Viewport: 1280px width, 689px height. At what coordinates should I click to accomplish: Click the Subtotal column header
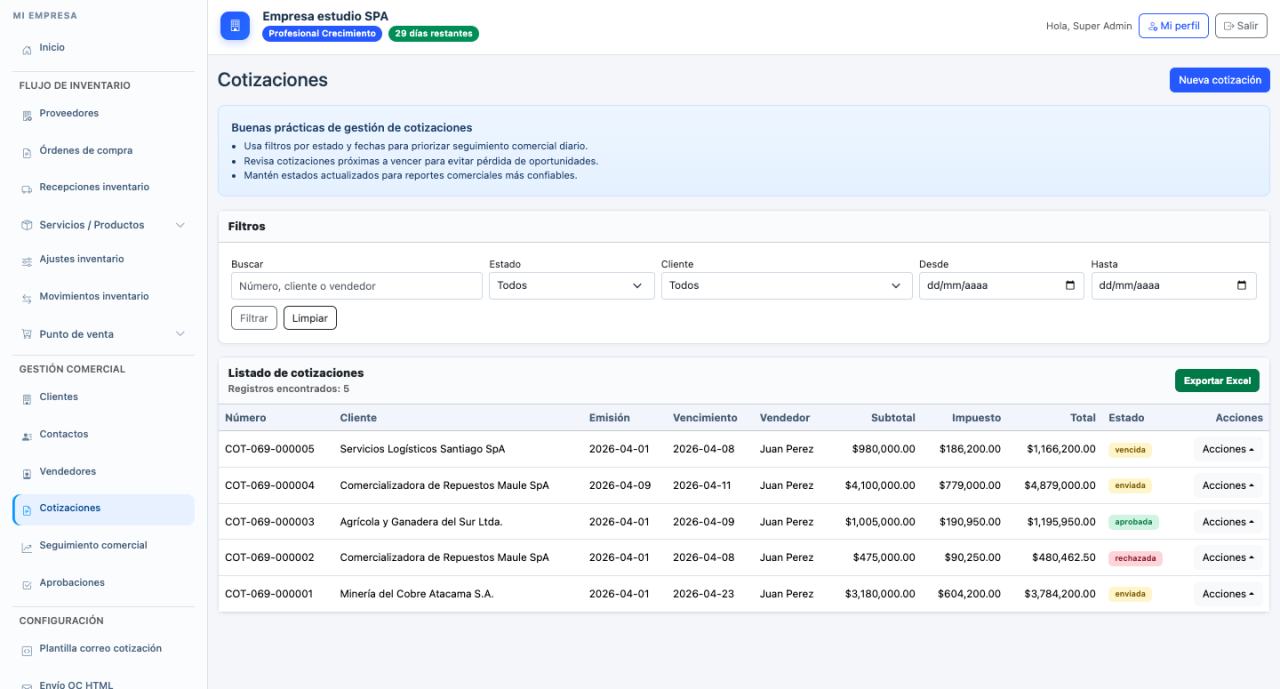tap(893, 418)
